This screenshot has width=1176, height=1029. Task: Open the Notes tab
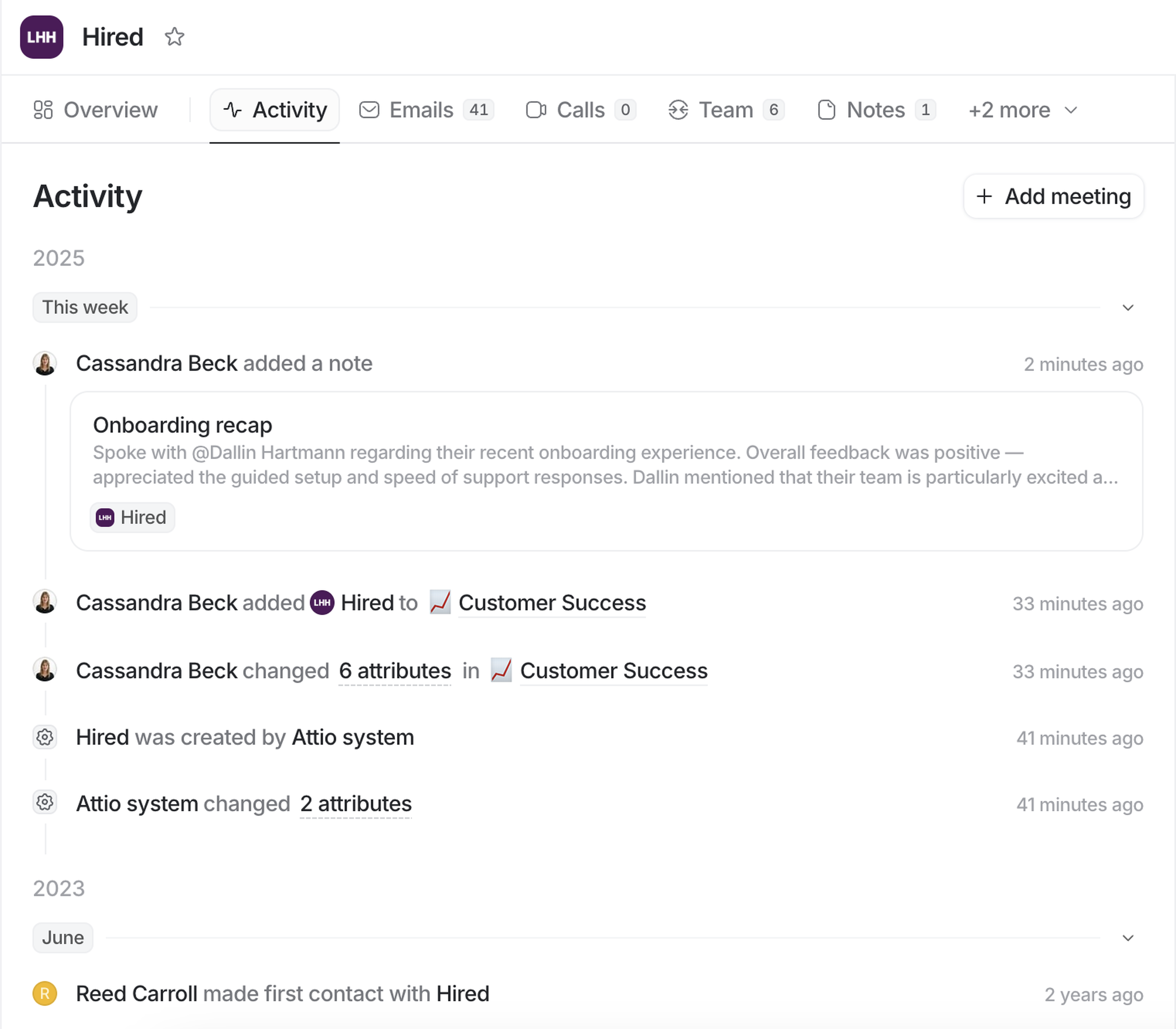[876, 110]
